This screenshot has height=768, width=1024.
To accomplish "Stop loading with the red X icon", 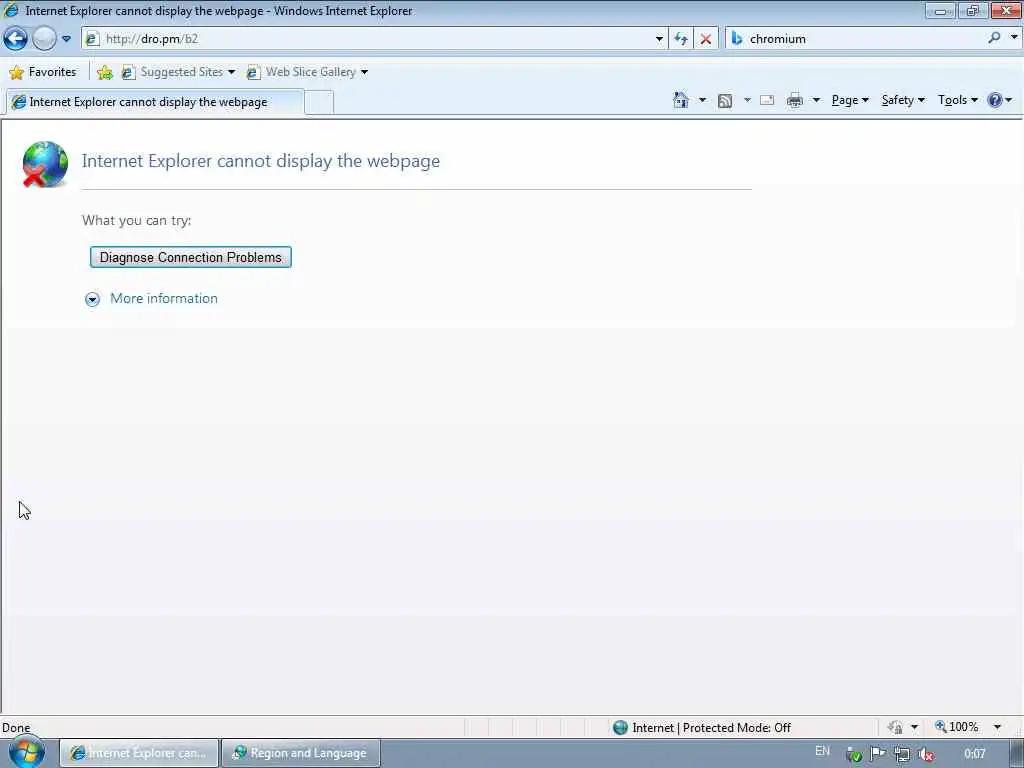I will 705,39.
